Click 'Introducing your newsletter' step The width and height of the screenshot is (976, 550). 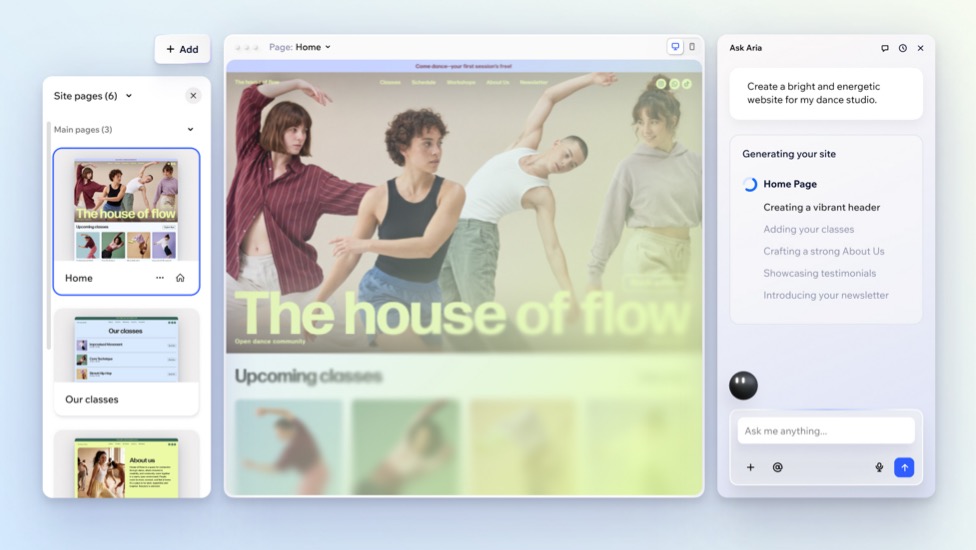(826, 295)
